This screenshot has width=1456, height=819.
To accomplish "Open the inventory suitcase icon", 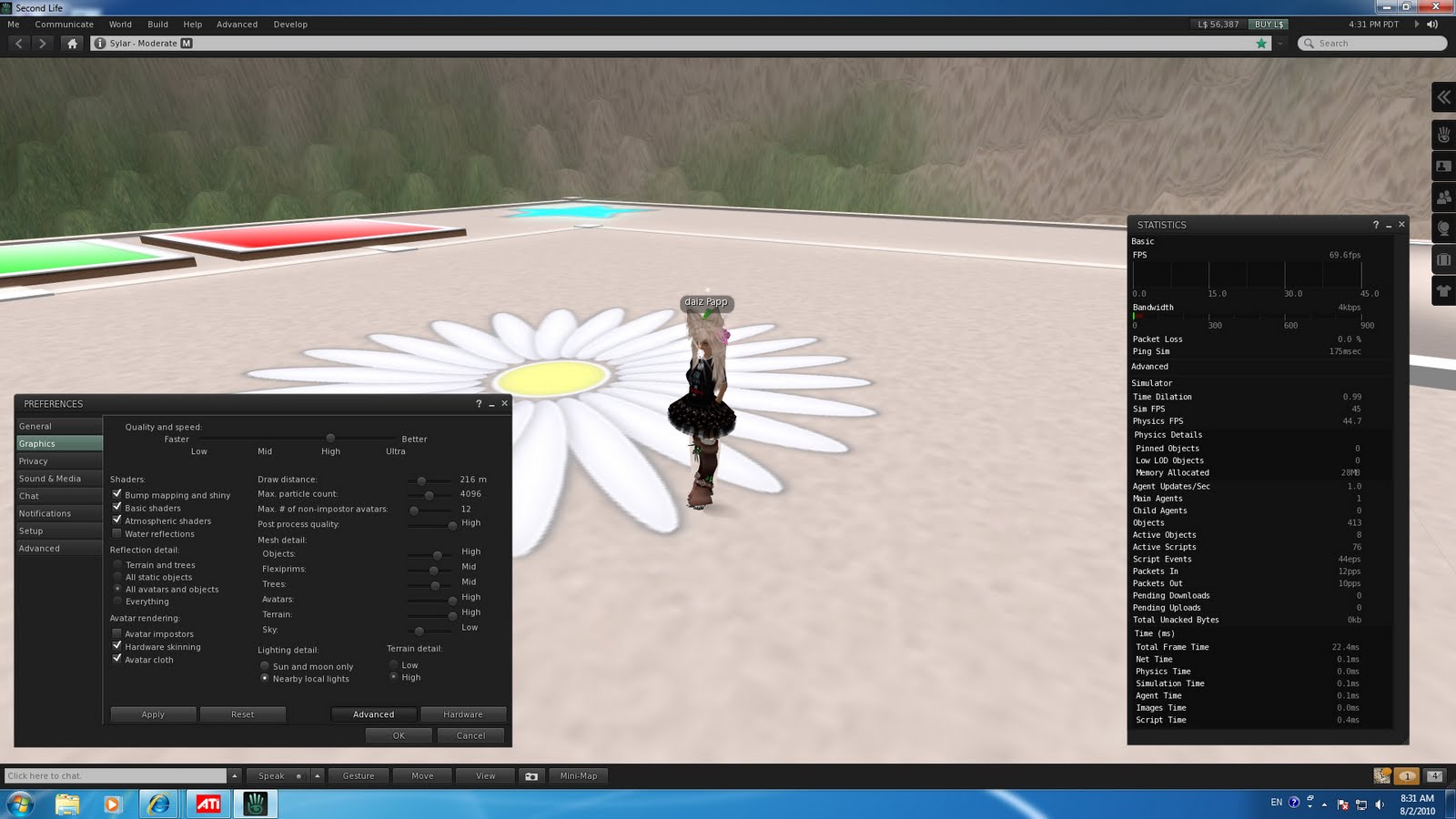I will click(1443, 258).
